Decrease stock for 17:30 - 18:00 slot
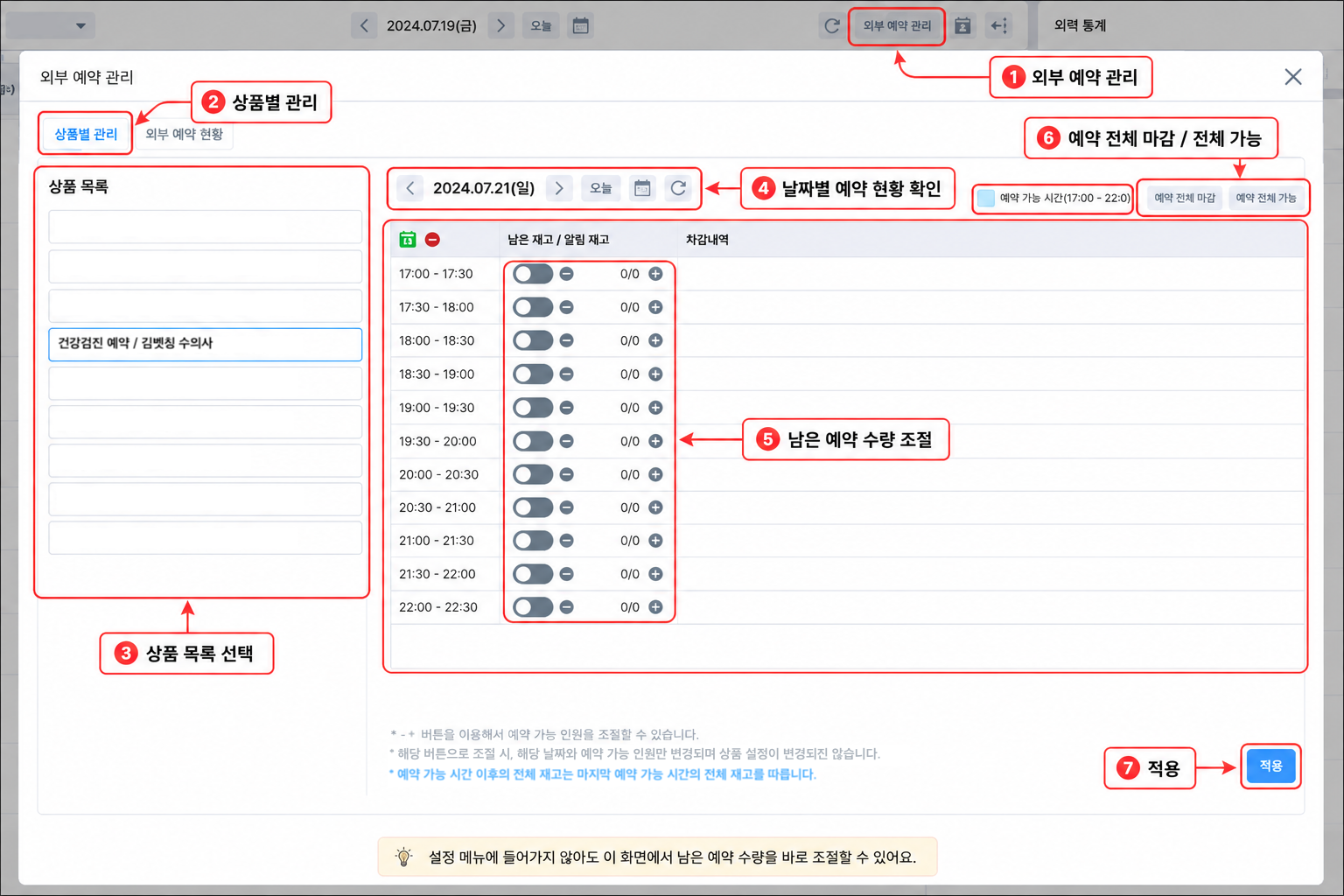Viewport: 1344px width, 896px height. (x=567, y=307)
